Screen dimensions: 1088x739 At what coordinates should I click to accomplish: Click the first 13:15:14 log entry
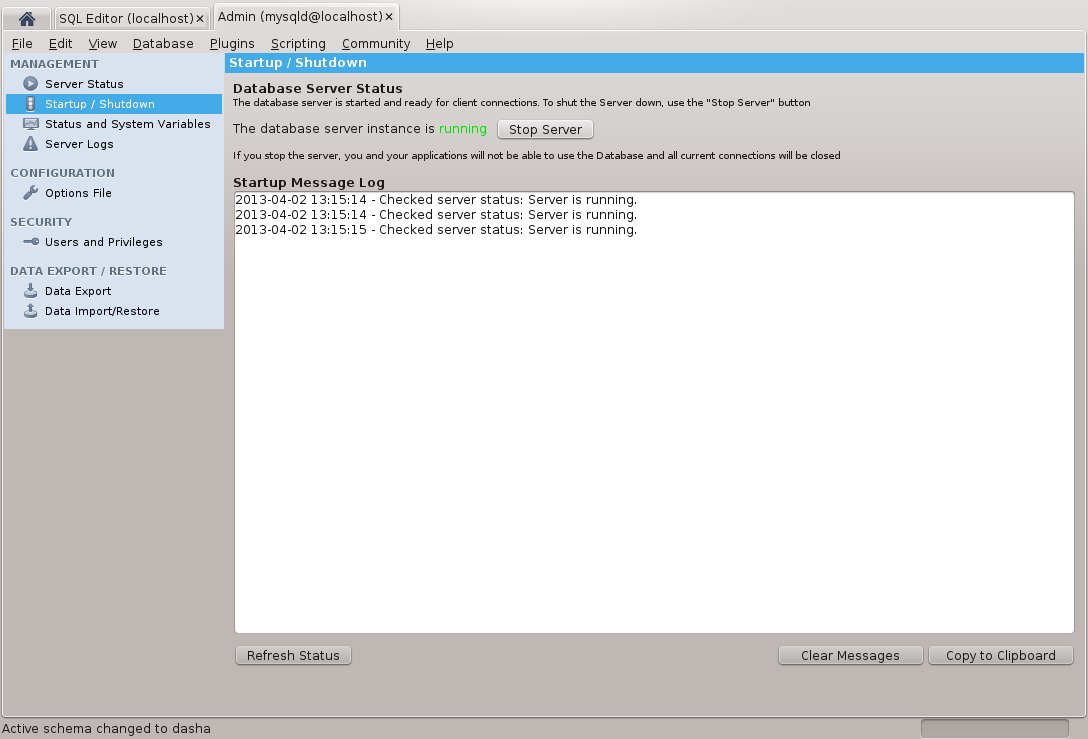point(436,200)
